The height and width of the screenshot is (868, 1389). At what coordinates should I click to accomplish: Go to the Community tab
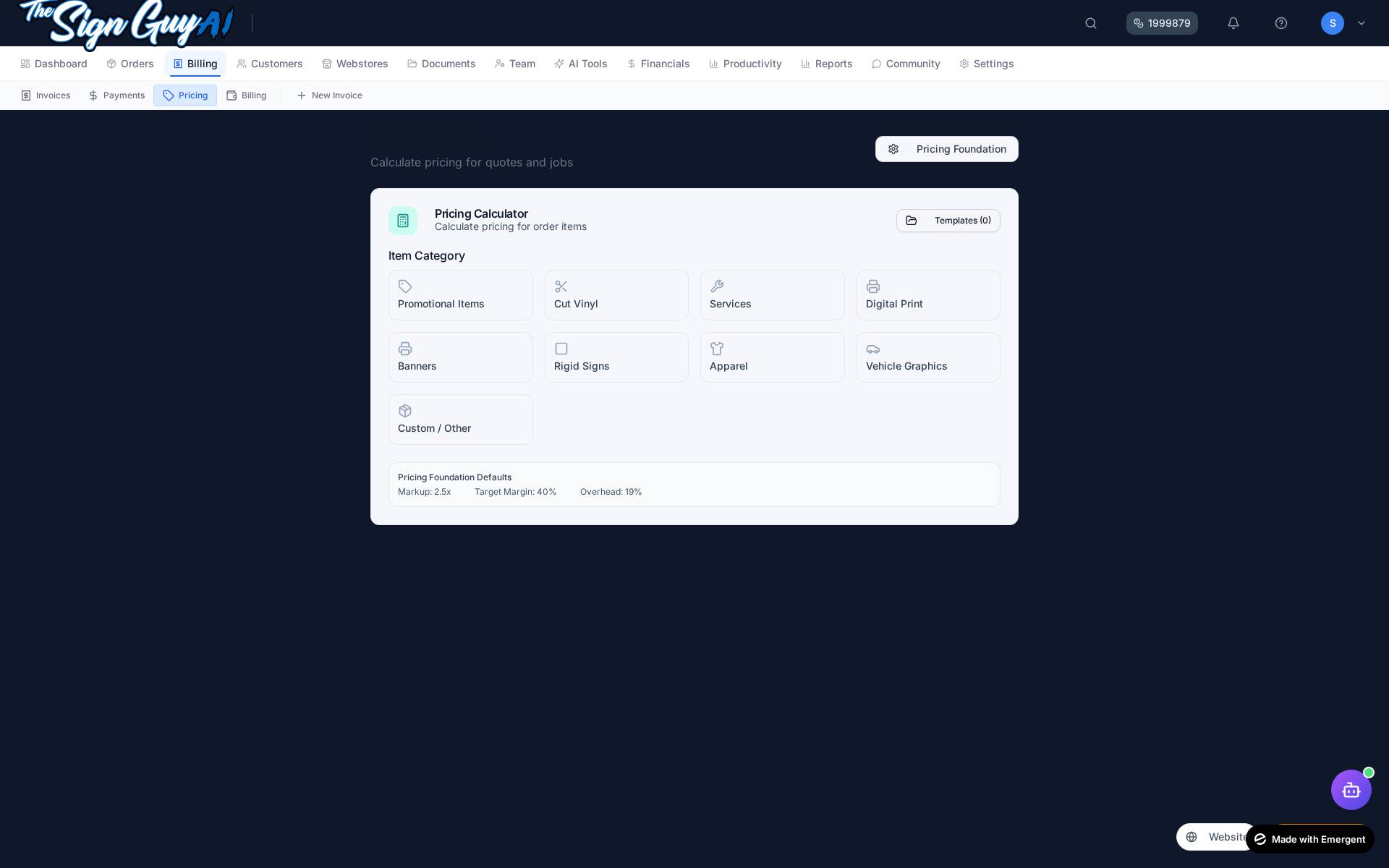pos(906,64)
